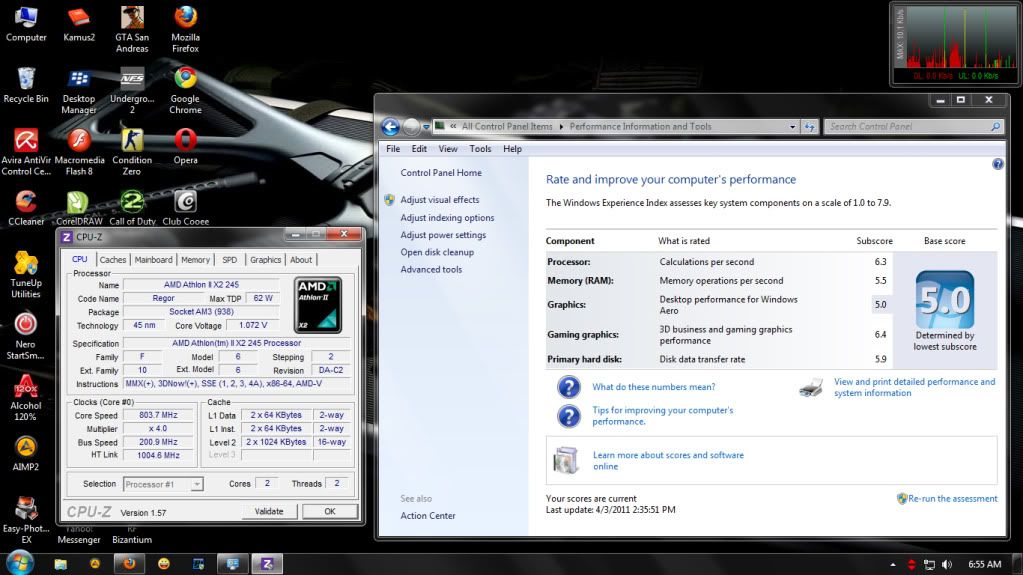Image resolution: width=1023 pixels, height=575 pixels.
Task: Open Action Center link
Action: [x=428, y=516]
